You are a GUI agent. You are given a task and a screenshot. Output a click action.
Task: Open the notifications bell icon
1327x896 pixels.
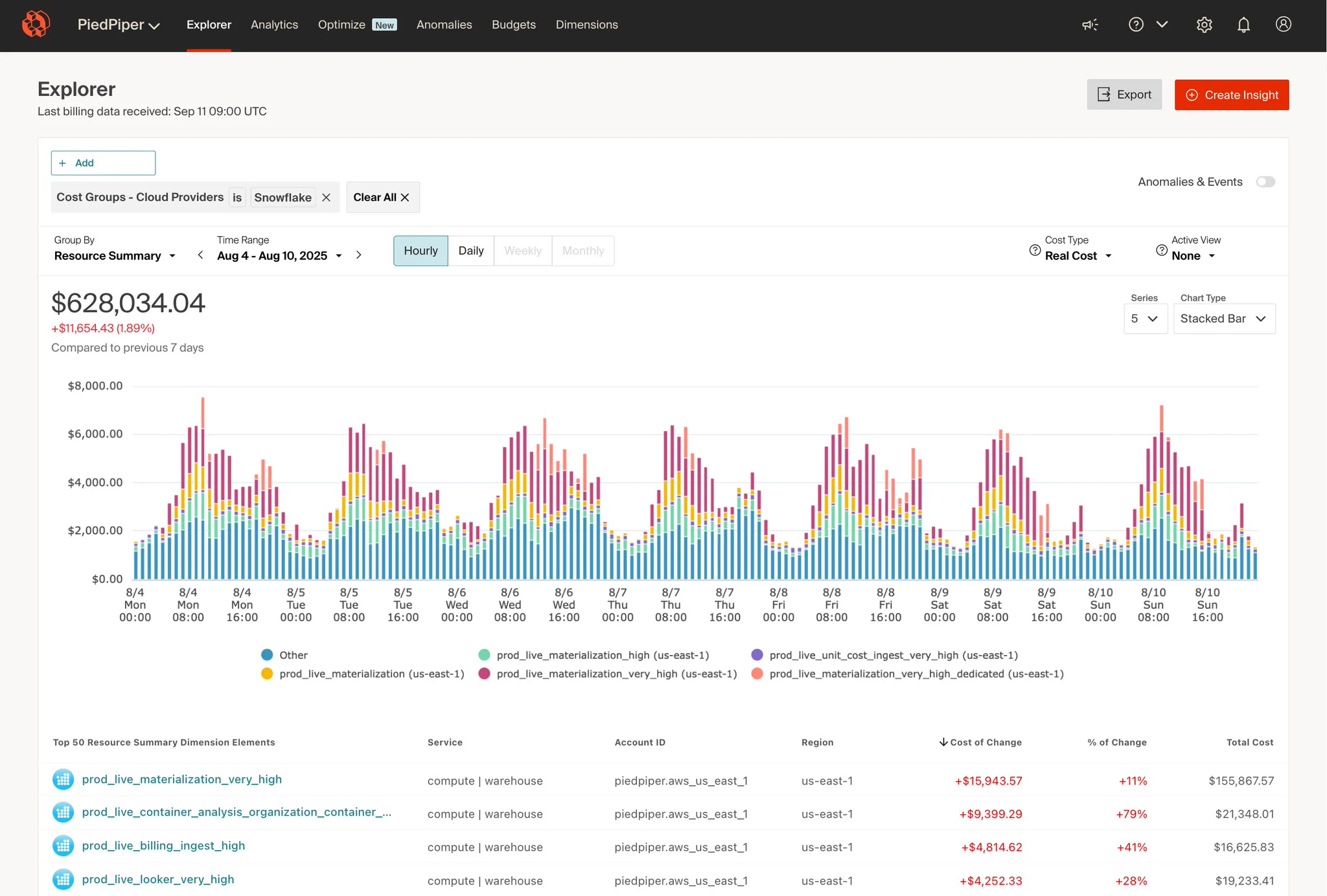[1243, 25]
